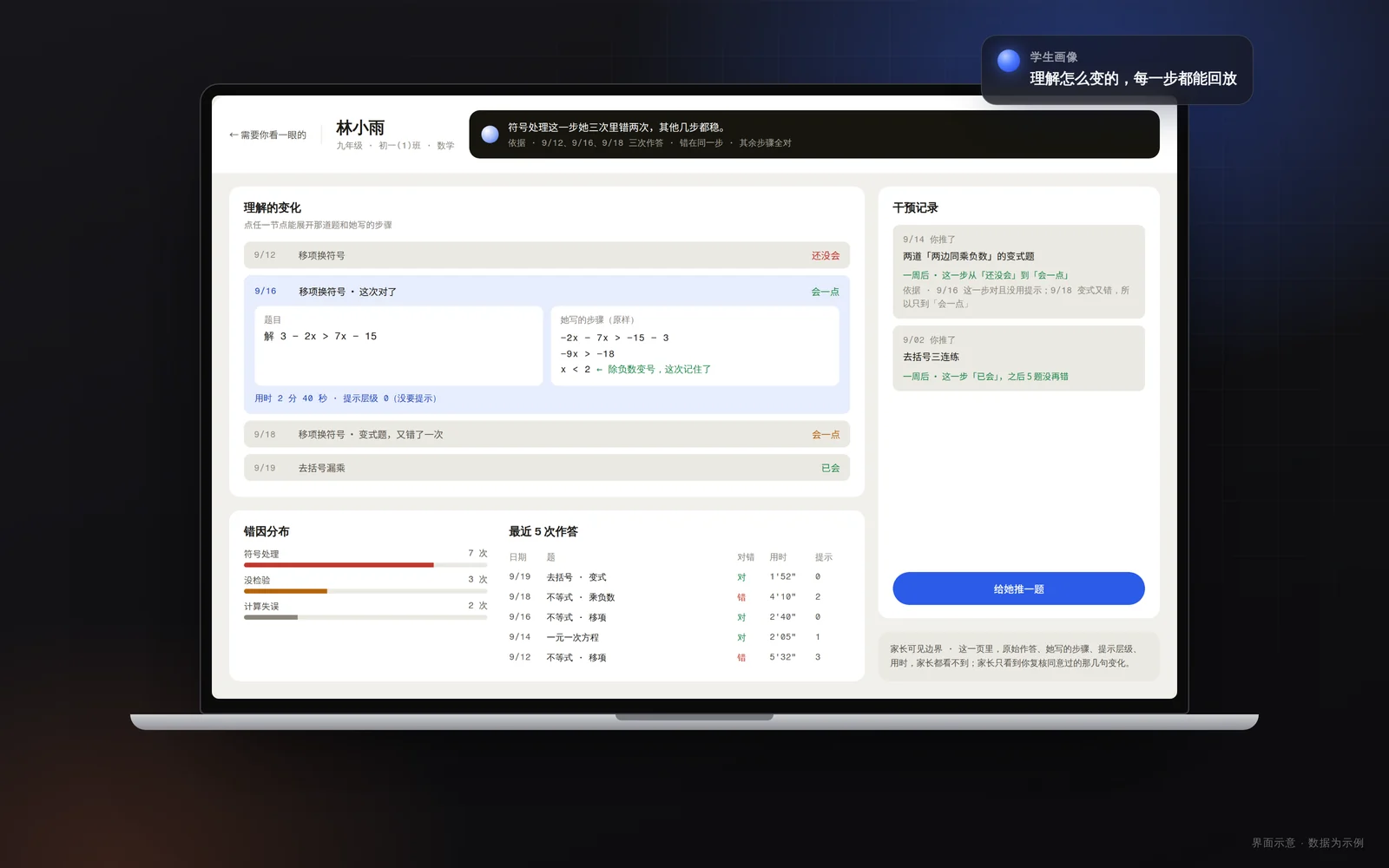Image resolution: width=1389 pixels, height=868 pixels.
Task: Click the 5'32" time value
Action: 782,657
